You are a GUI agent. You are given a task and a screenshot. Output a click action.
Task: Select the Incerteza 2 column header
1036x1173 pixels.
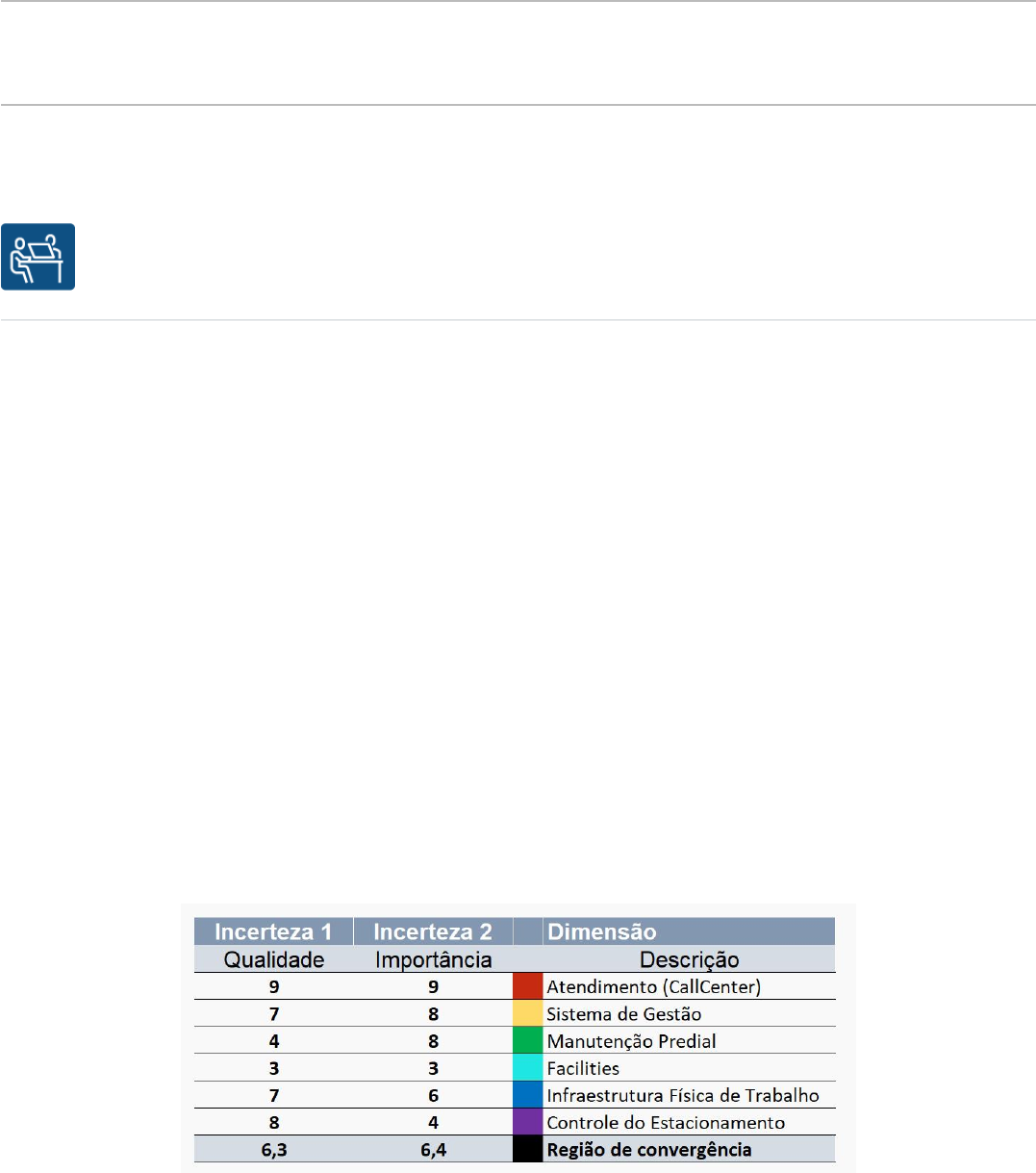[433, 931]
